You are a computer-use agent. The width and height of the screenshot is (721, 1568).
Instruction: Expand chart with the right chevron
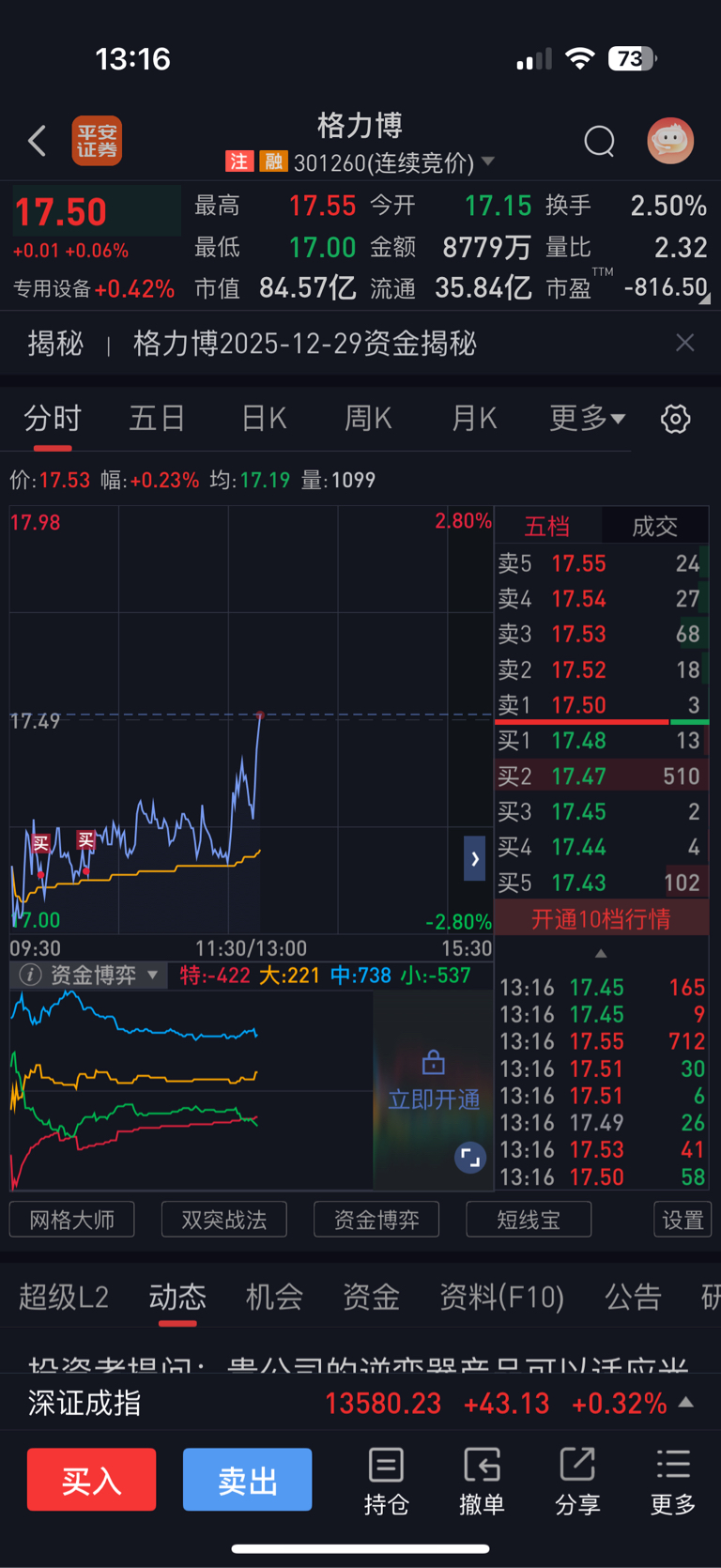pyautogui.click(x=475, y=858)
